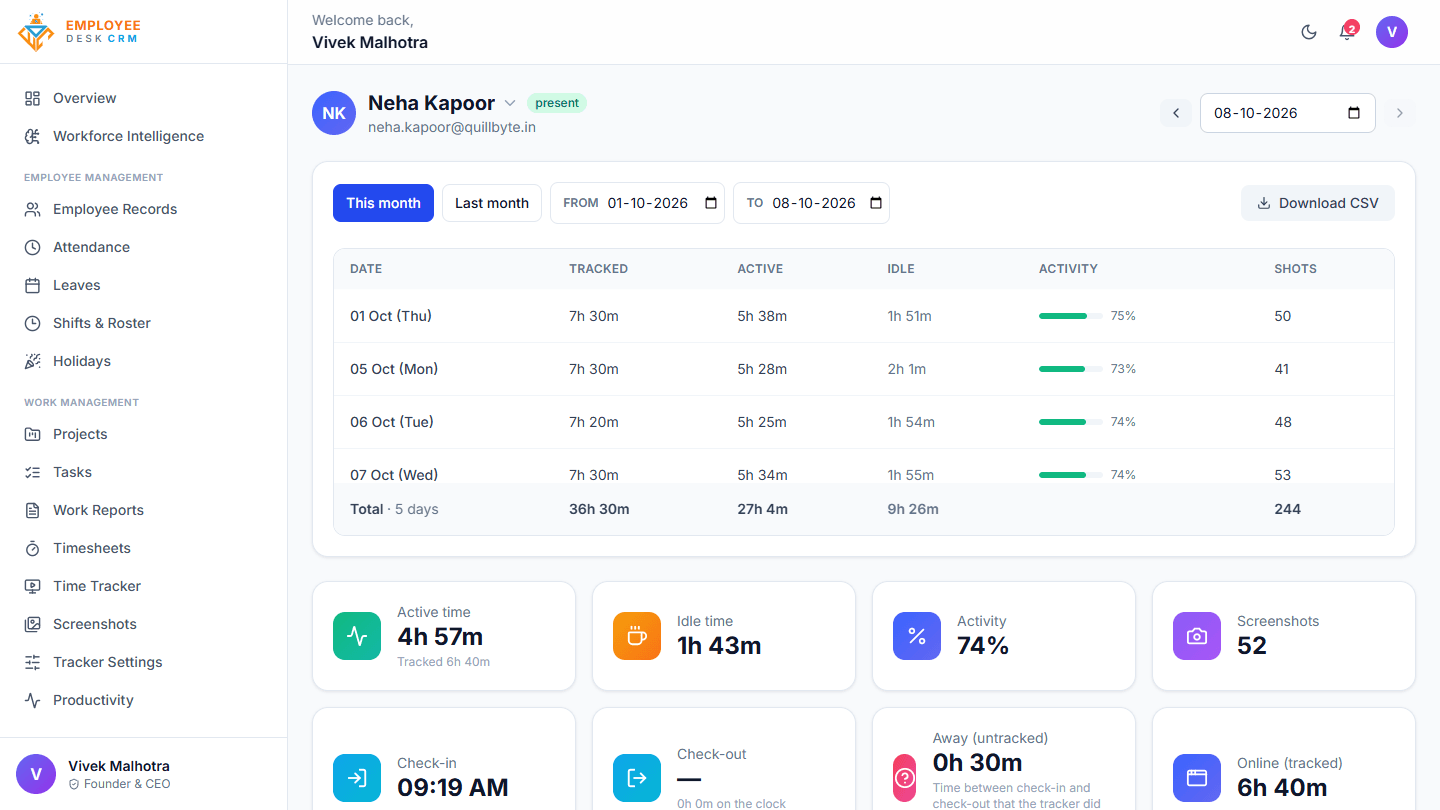Open the Time Tracker page
The height and width of the screenshot is (810, 1440).
click(x=143, y=586)
